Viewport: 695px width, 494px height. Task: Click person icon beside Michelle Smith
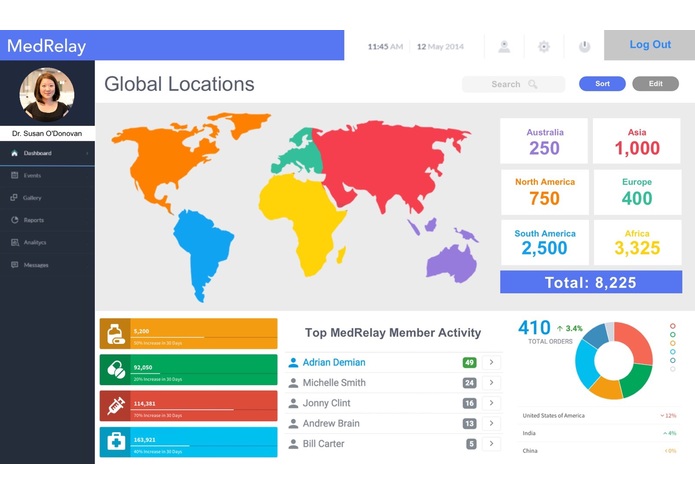click(293, 383)
